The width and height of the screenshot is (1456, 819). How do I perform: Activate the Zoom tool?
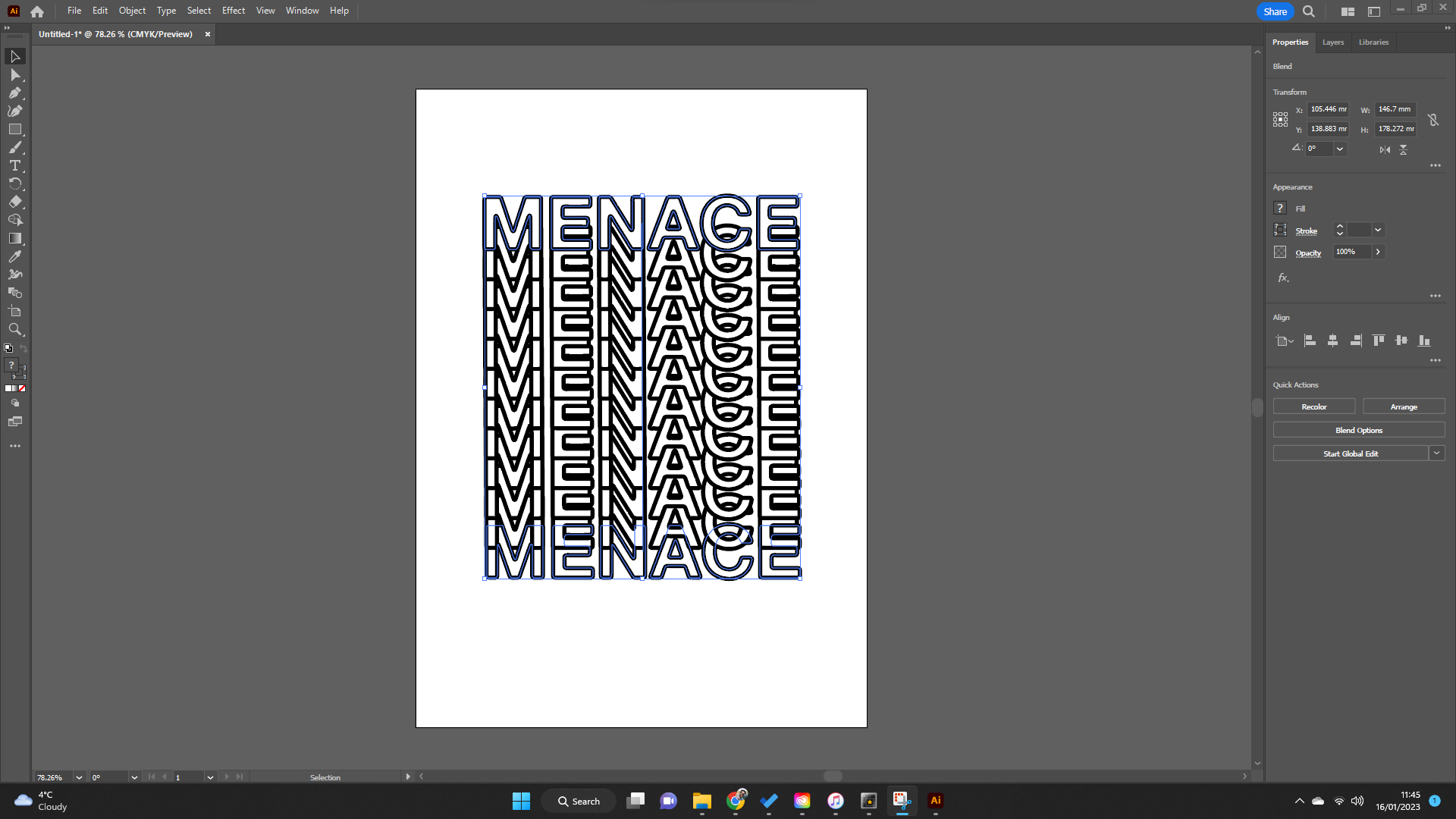pos(15,329)
